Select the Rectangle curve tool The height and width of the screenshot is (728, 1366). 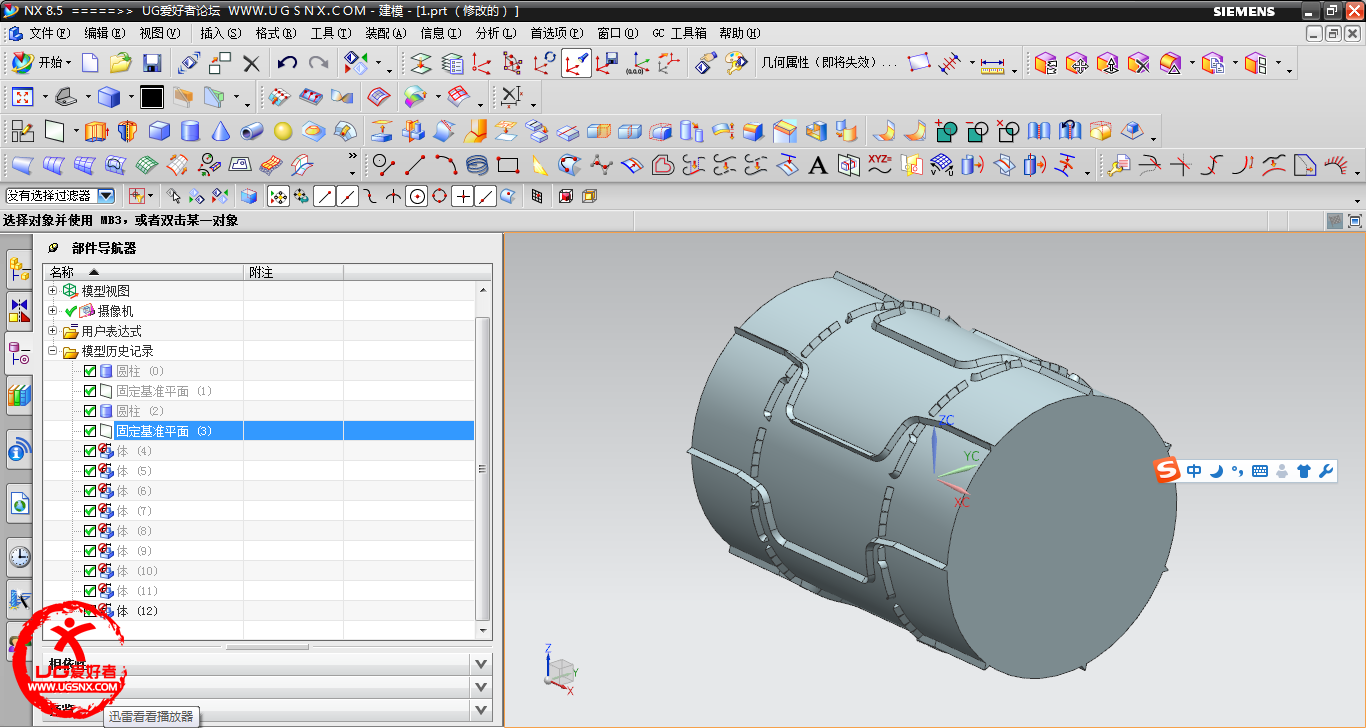pyautogui.click(x=508, y=165)
